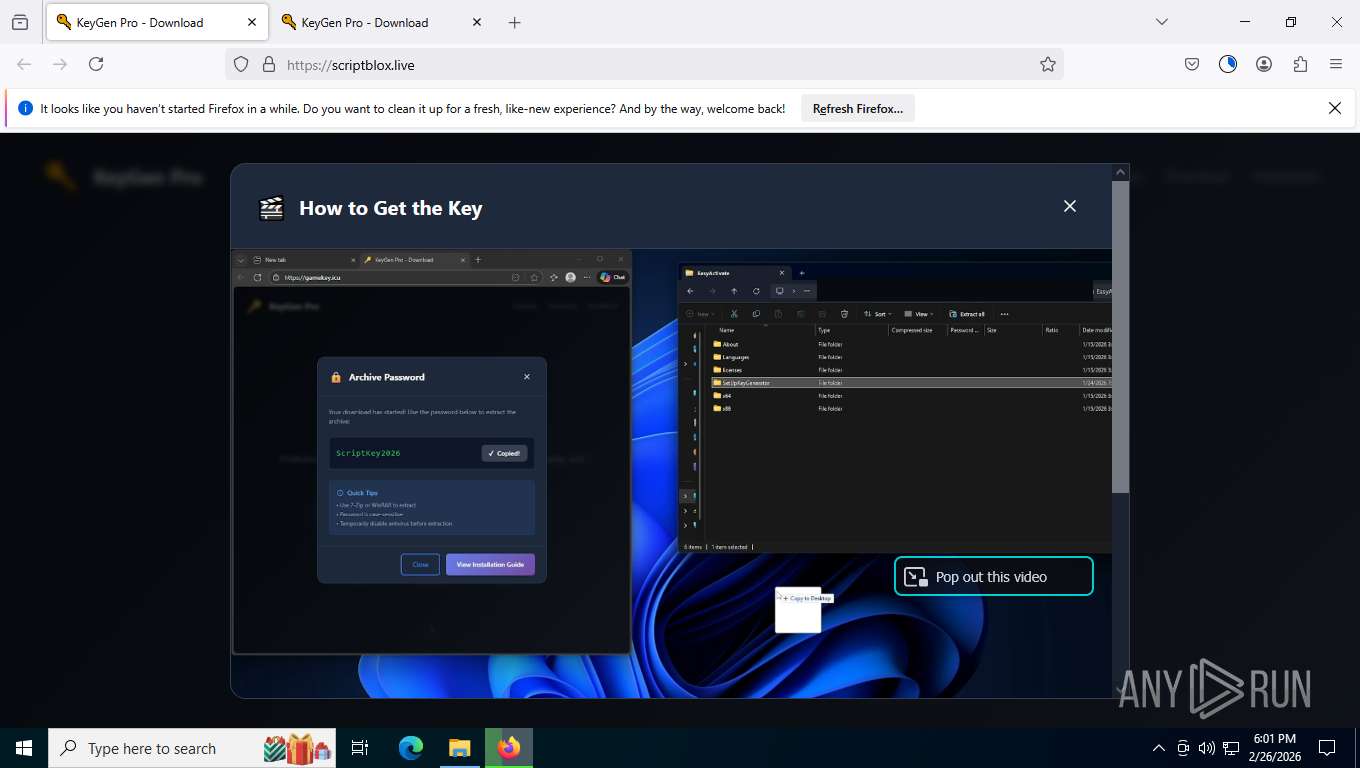Select the Firefox taskbar icon
This screenshot has height=768, width=1360.
coord(509,748)
